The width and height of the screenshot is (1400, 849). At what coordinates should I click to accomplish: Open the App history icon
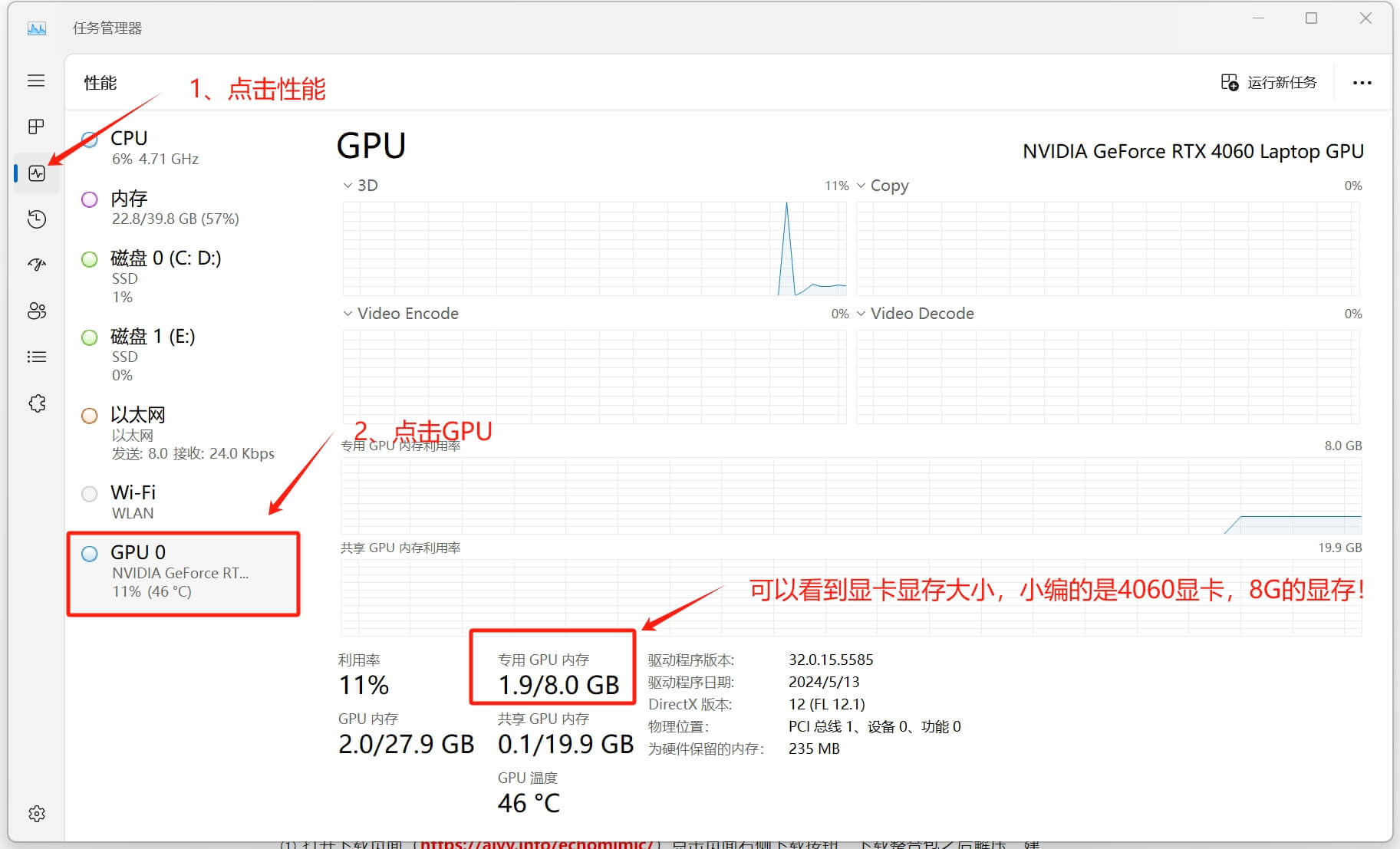(x=36, y=219)
